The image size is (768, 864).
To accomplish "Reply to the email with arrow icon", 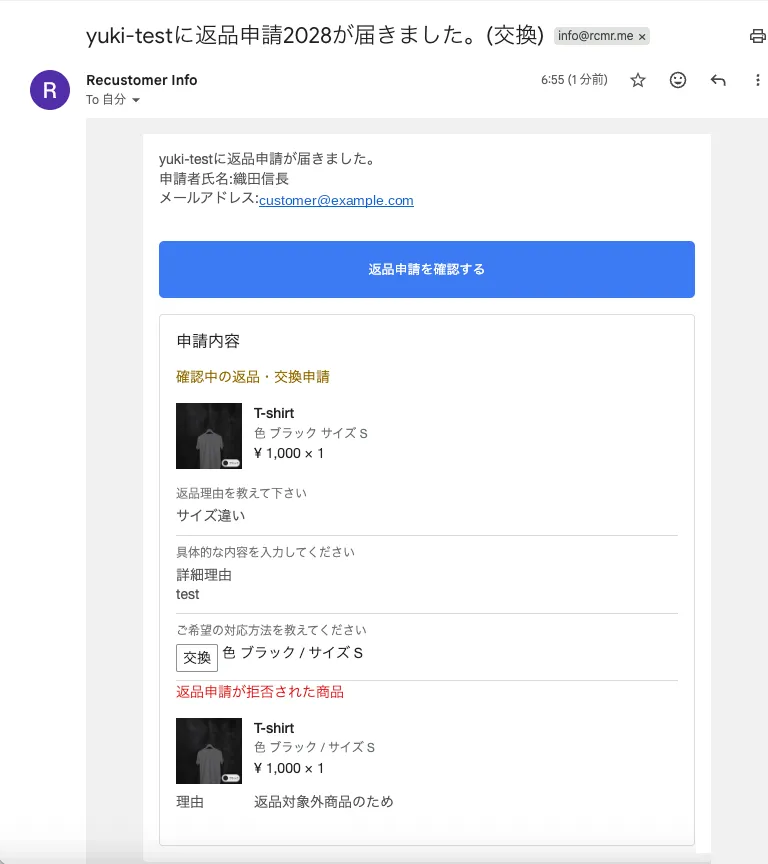I will pyautogui.click(x=718, y=80).
